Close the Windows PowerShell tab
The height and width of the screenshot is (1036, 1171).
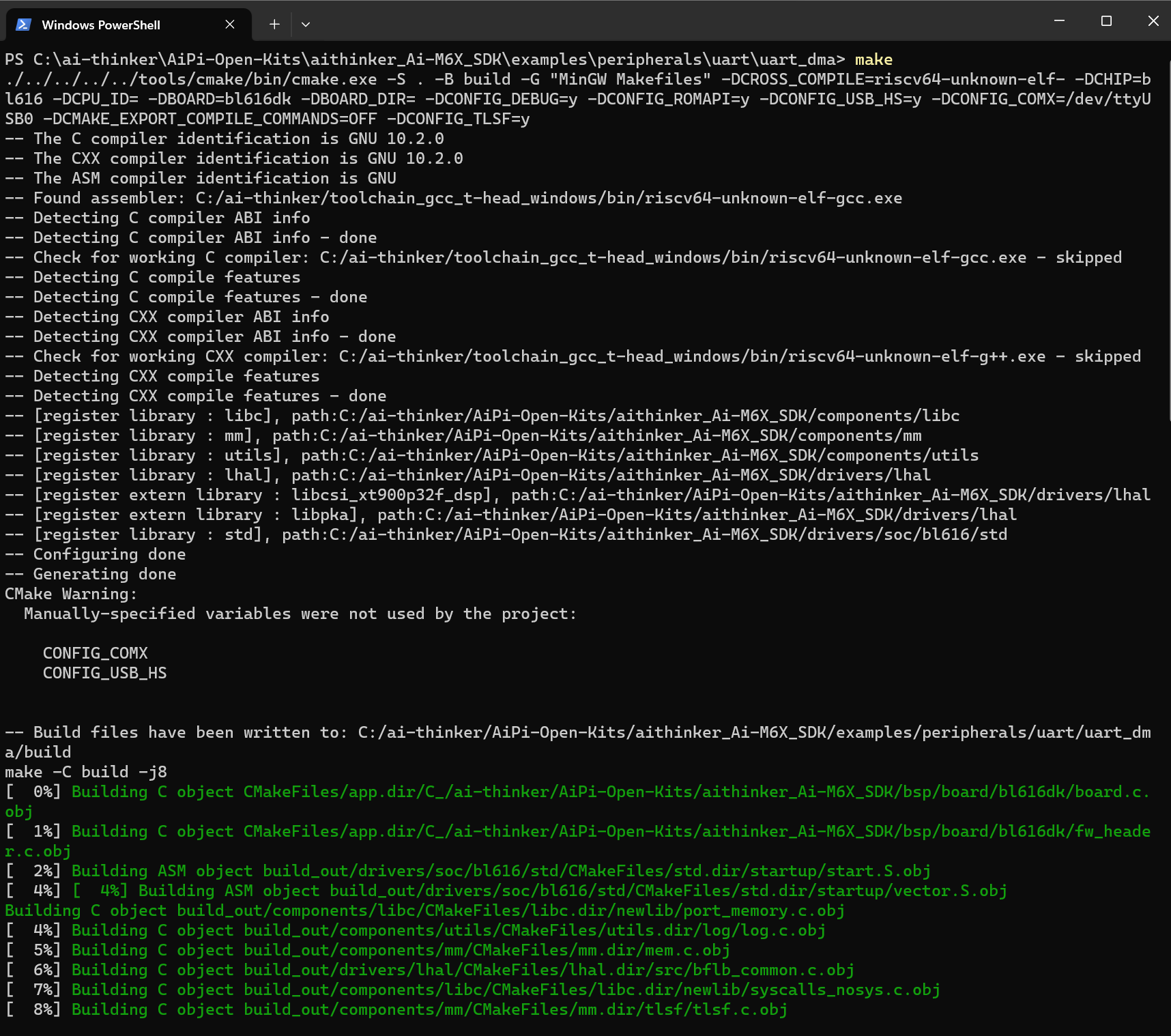pos(230,25)
